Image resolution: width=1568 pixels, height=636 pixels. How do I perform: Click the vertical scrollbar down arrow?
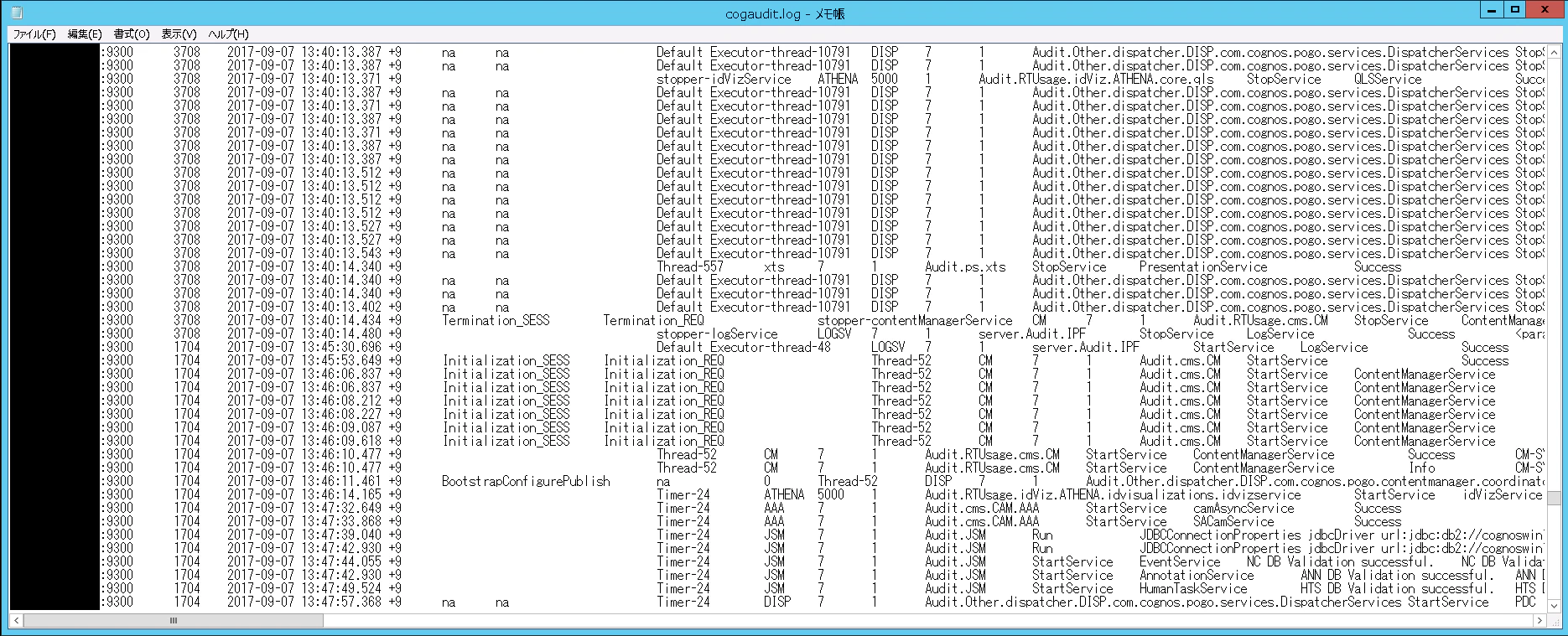click(x=1553, y=605)
